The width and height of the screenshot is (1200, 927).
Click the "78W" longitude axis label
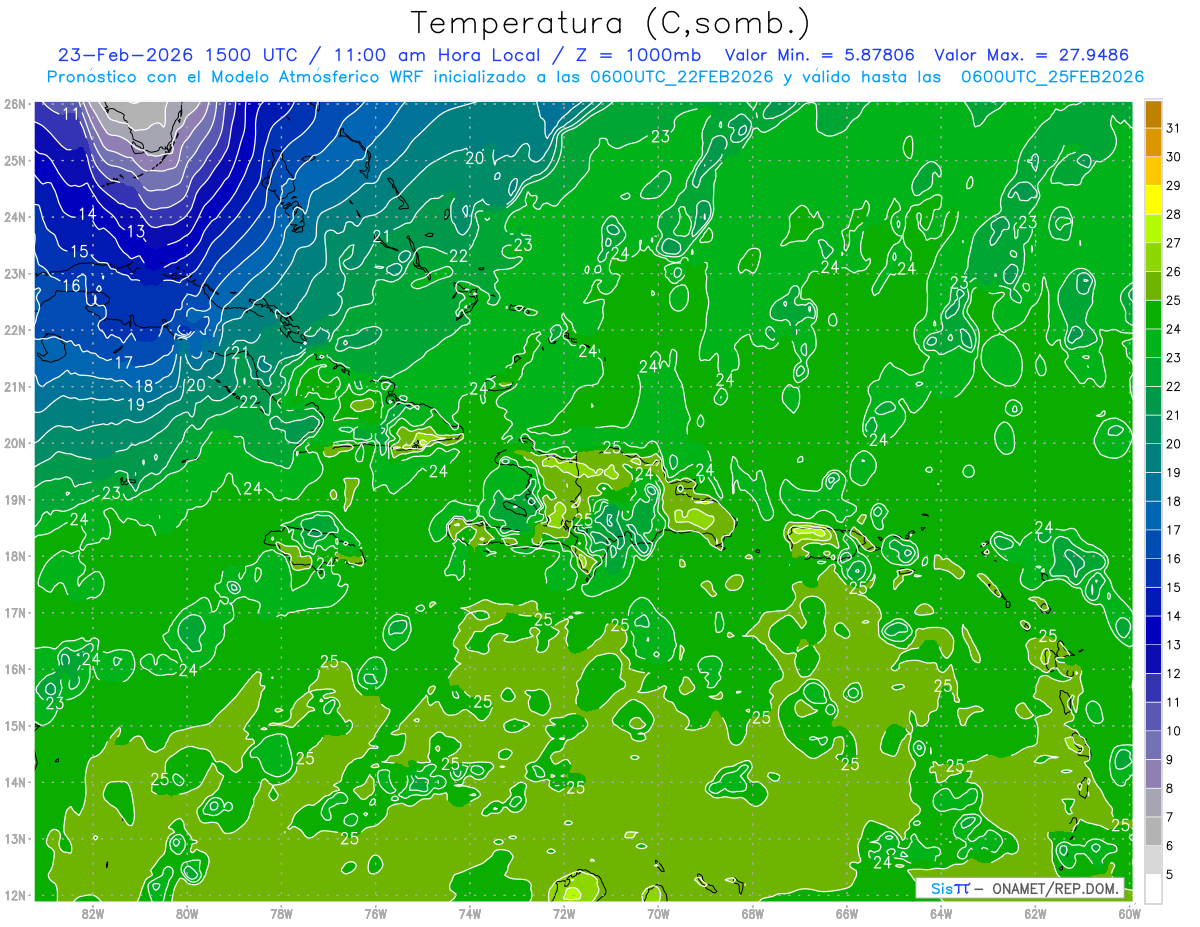(x=281, y=912)
